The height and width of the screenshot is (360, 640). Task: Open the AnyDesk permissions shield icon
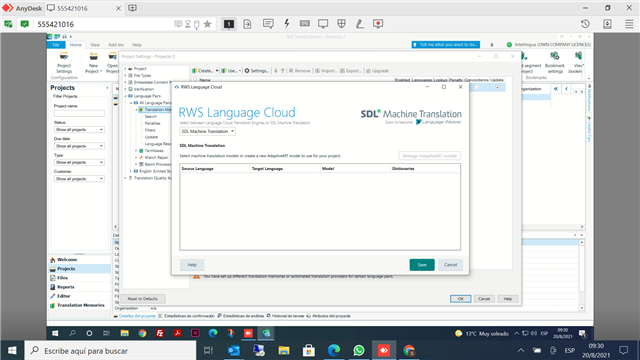pyautogui.click(x=341, y=24)
